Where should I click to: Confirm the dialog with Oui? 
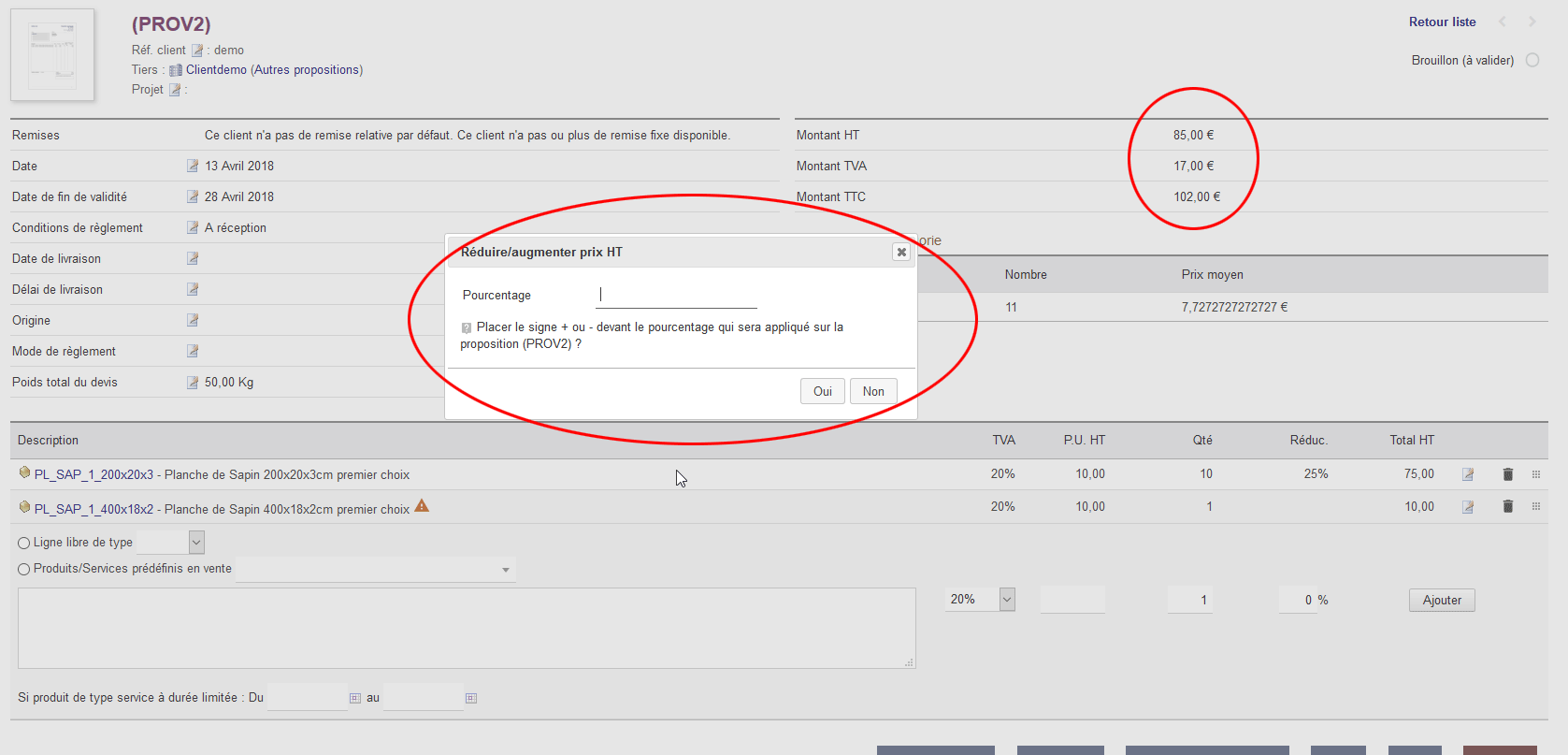pos(822,391)
